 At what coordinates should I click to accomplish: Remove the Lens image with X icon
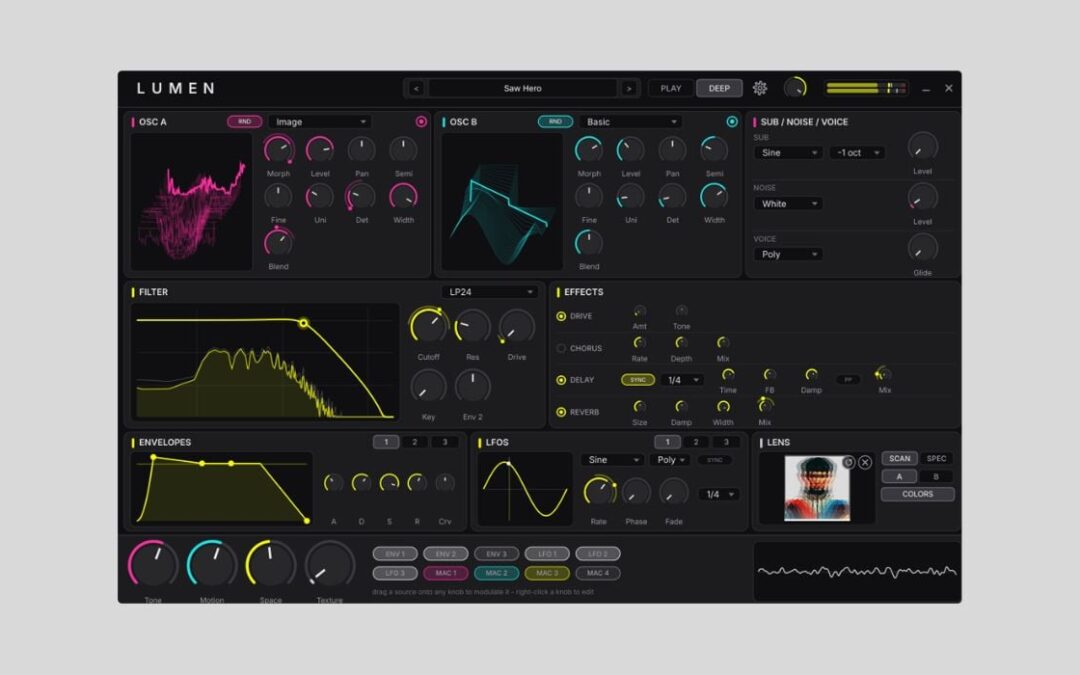(865, 463)
